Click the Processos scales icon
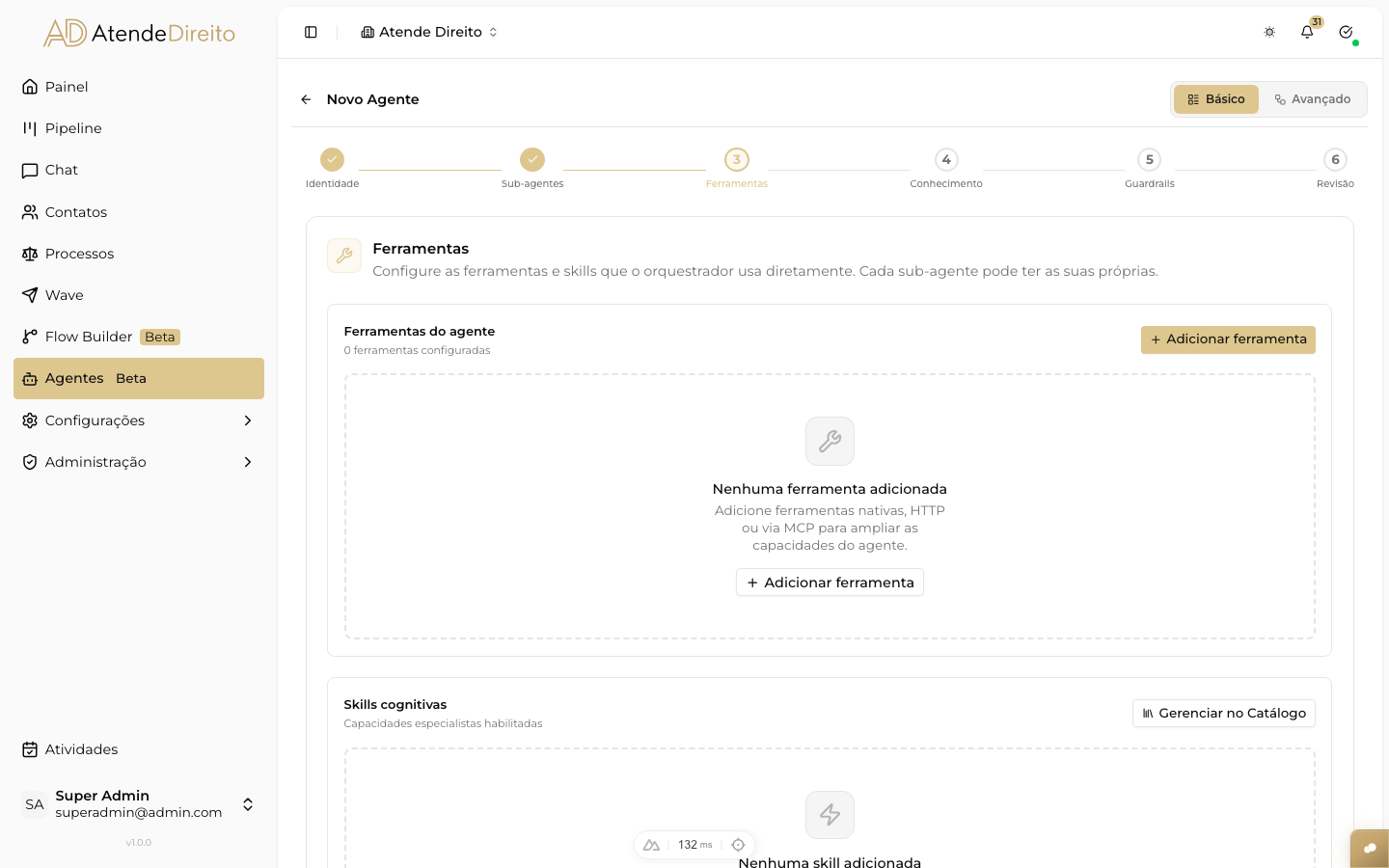Viewport: 1389px width, 868px height. tap(30, 254)
